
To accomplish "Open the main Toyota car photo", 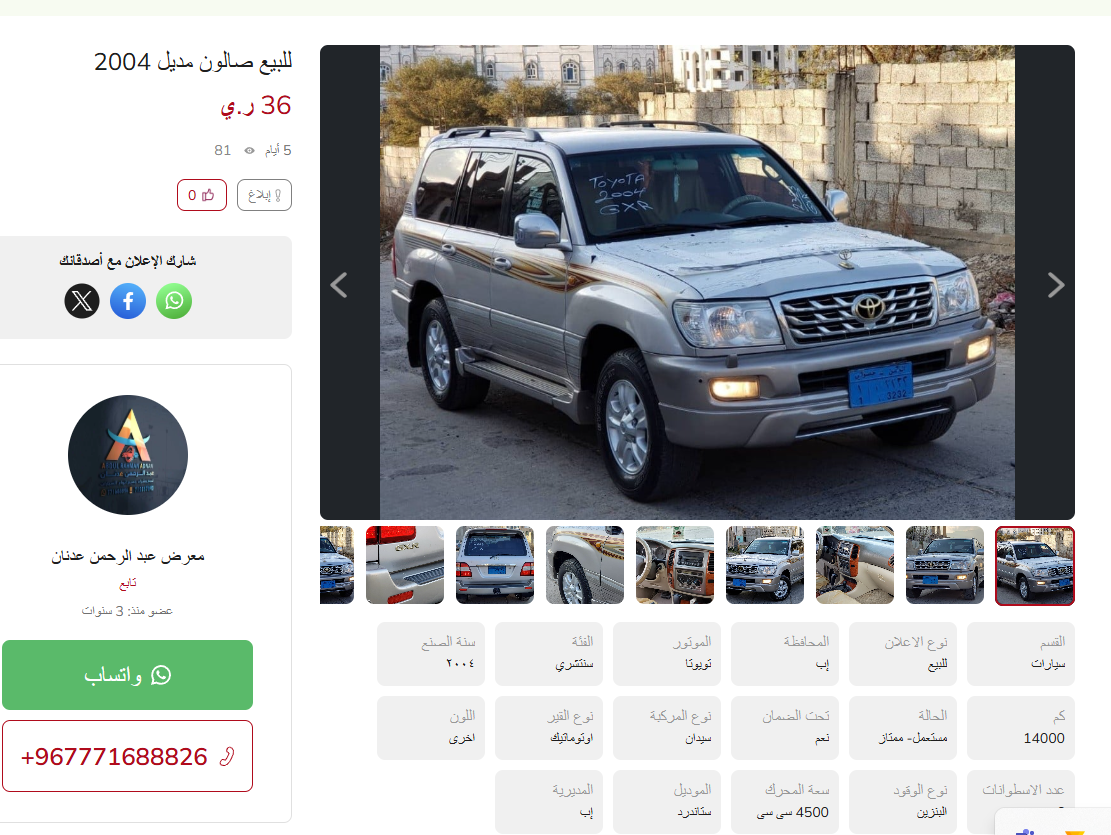I will pyautogui.click(x=697, y=282).
